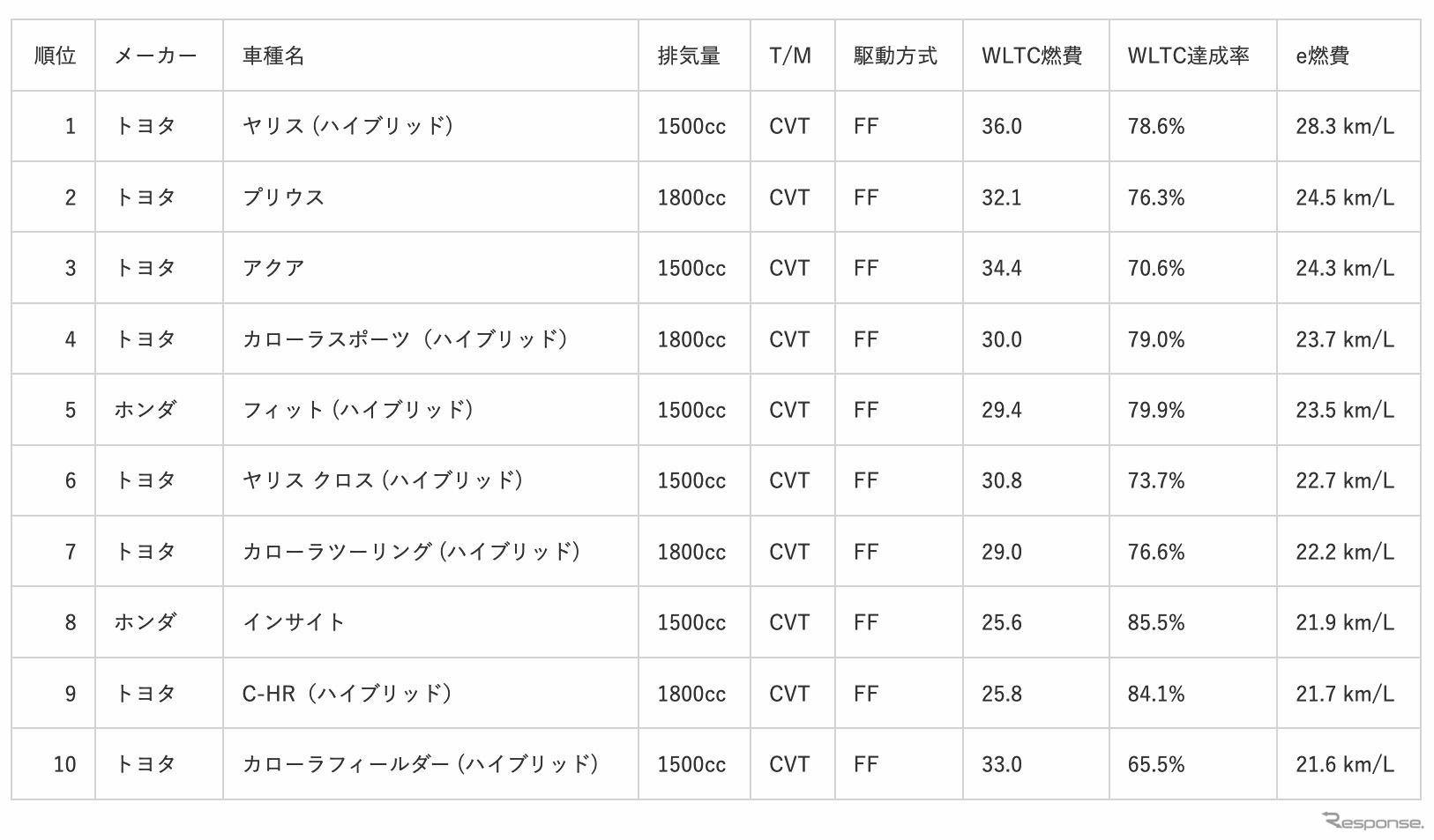Click the rank 10 number cell

tap(64, 764)
